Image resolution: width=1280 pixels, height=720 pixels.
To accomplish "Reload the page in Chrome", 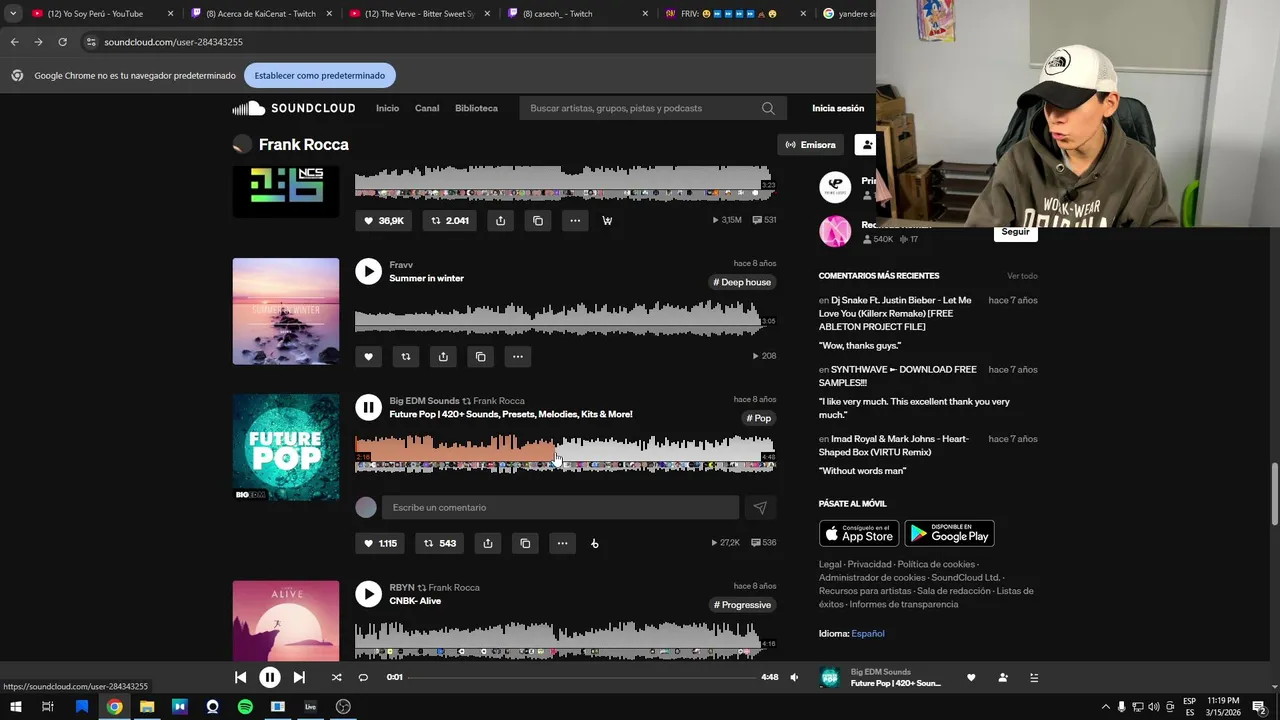I will click(x=62, y=42).
